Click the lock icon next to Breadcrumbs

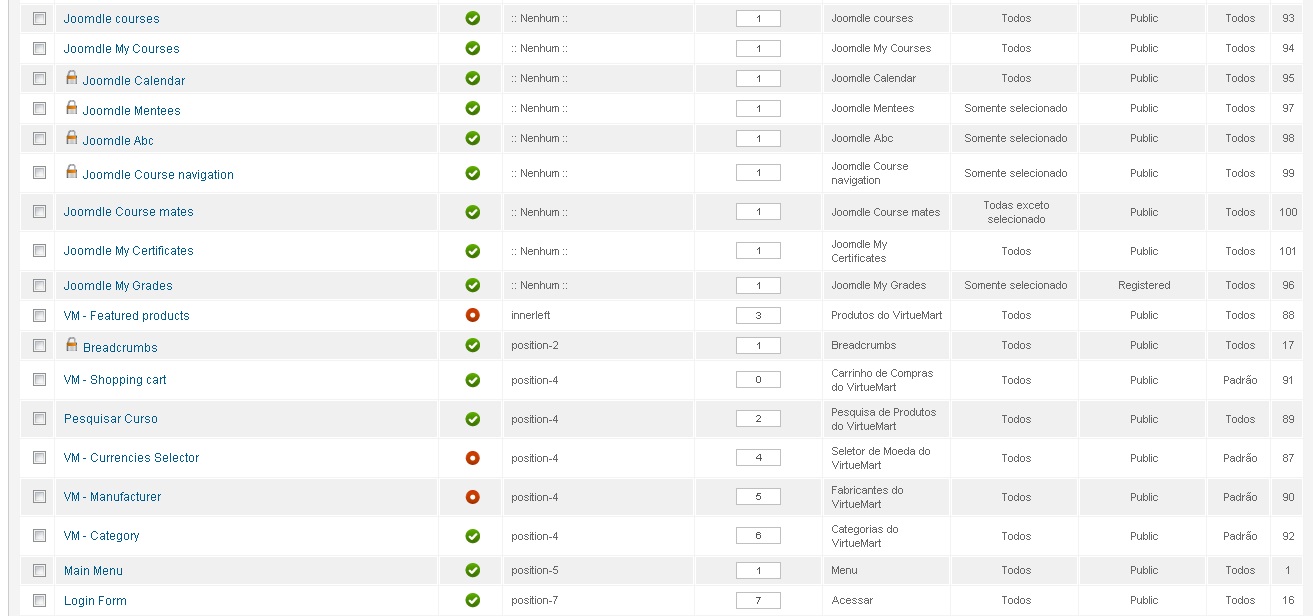[72, 345]
